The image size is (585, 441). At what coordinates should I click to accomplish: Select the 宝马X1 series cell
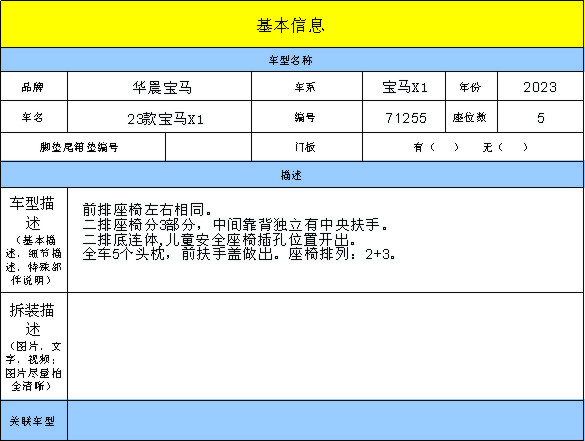(x=404, y=87)
